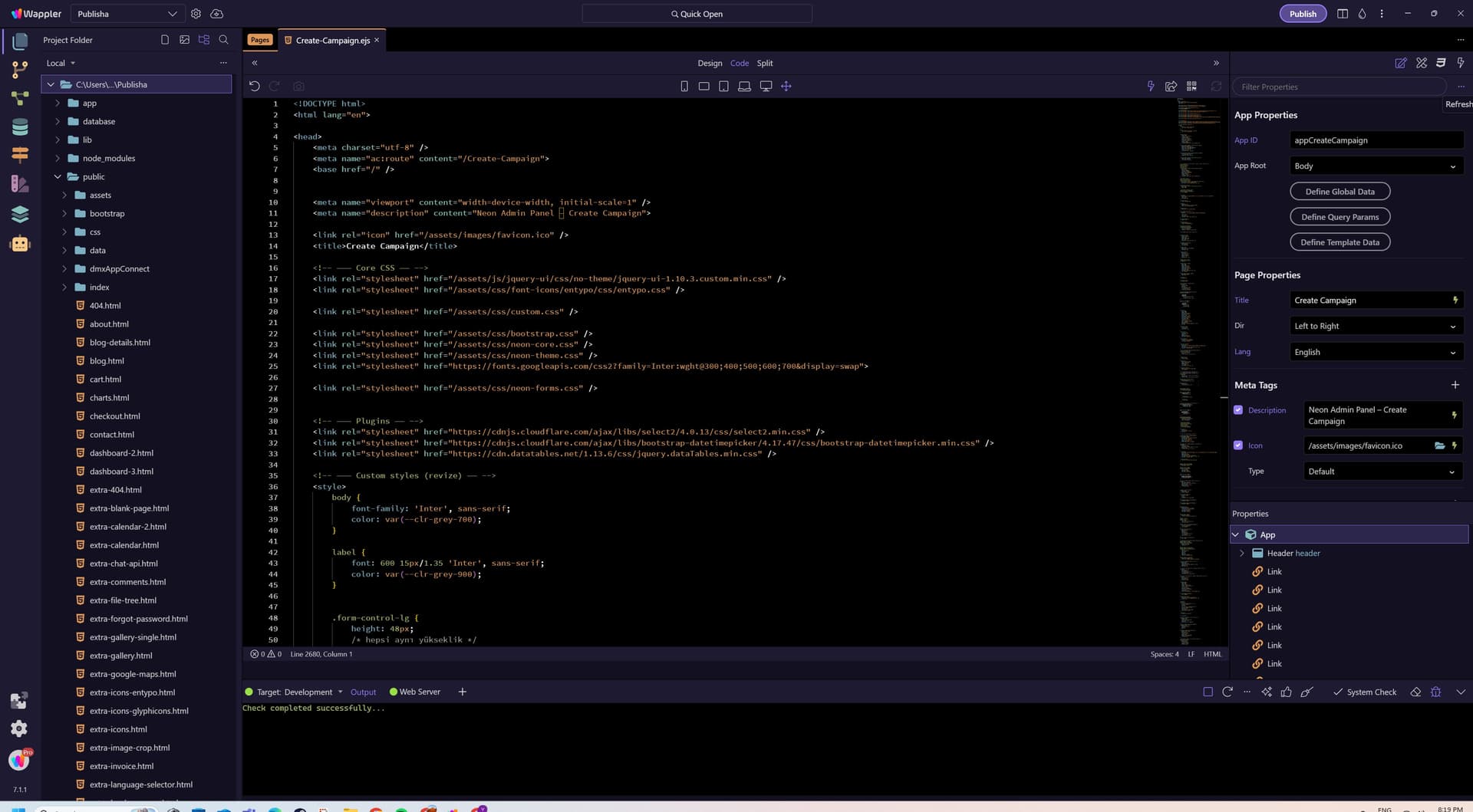Image resolution: width=1473 pixels, height=812 pixels.
Task: Click the thumbs up icon in bottom panel
Action: (x=1287, y=692)
